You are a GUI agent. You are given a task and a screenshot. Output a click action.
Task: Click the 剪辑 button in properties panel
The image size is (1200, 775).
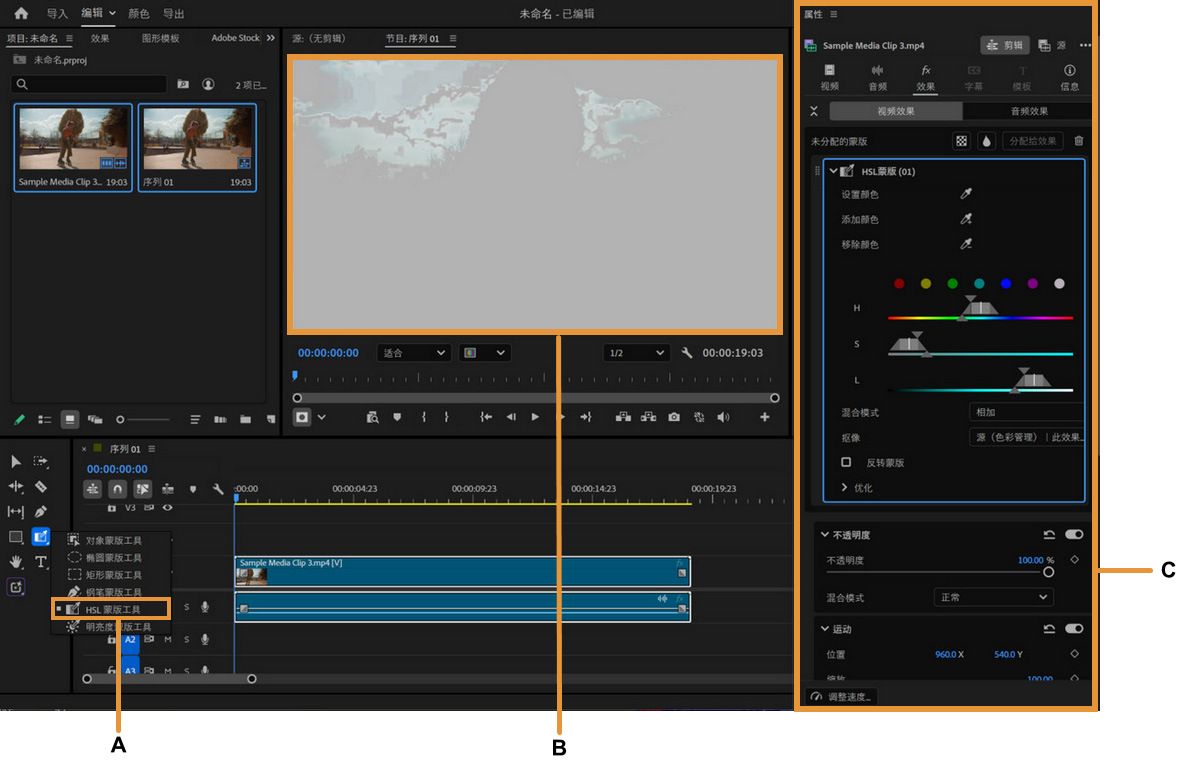(x=1005, y=45)
